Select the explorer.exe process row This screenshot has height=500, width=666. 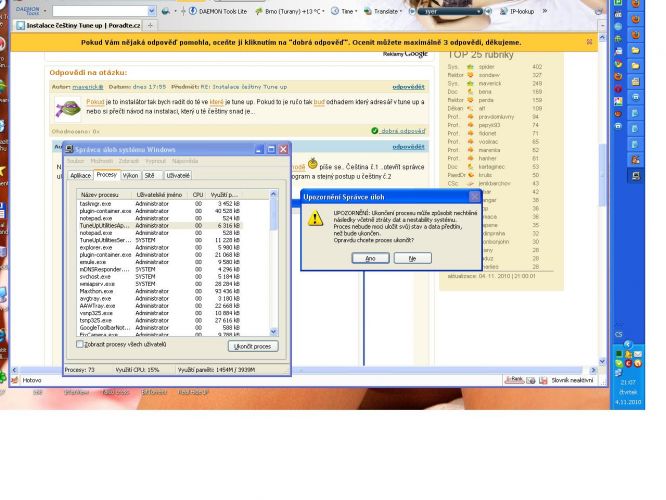[x=160, y=247]
